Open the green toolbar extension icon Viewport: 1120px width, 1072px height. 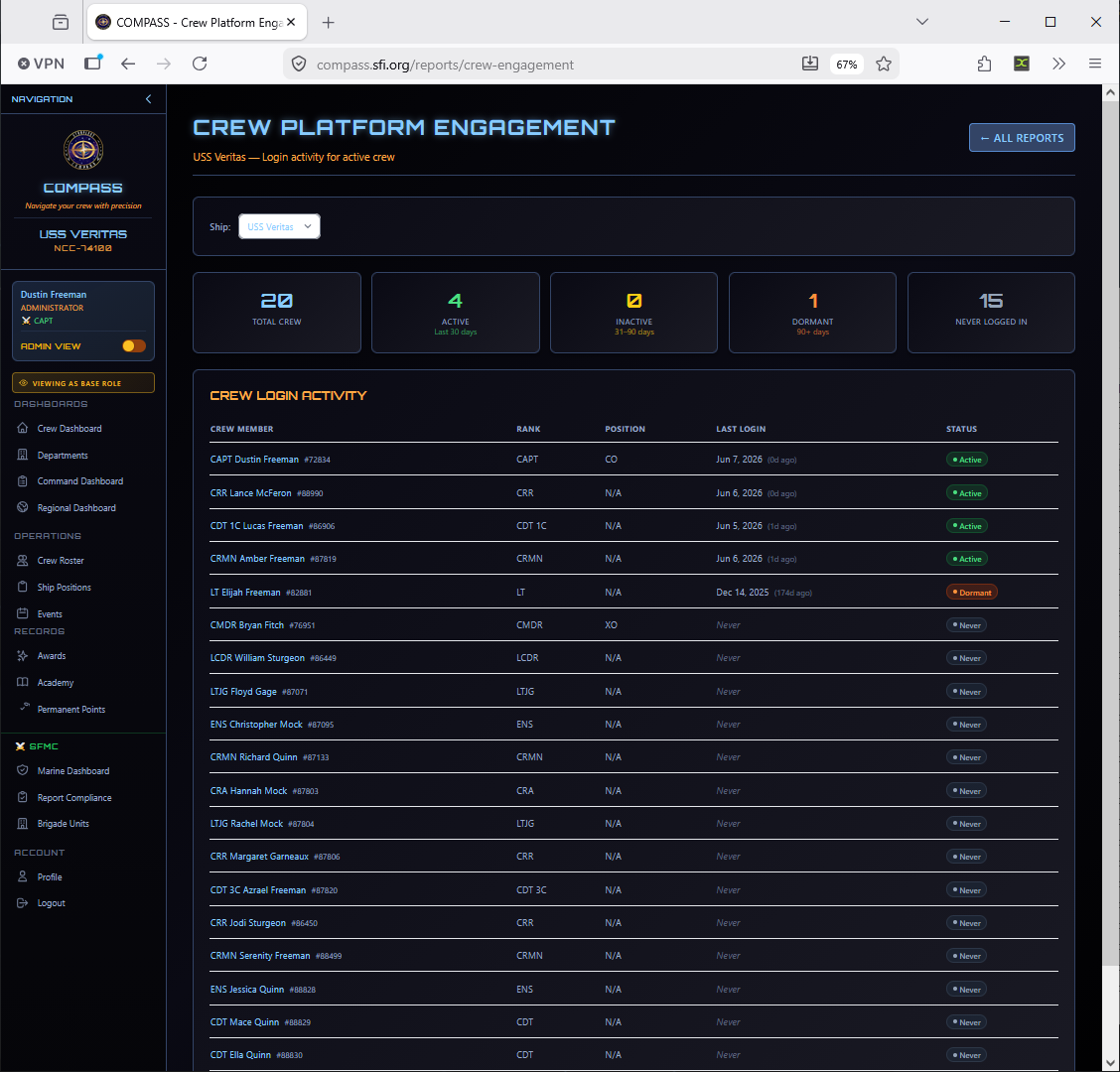coord(1022,64)
